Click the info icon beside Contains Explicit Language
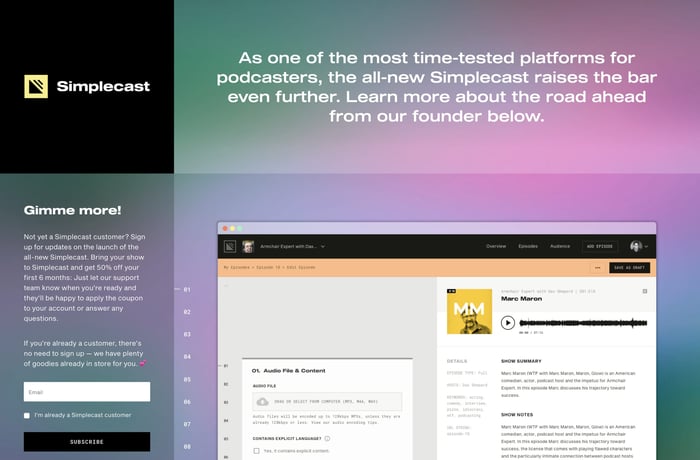This screenshot has height=460, width=700. point(327,439)
